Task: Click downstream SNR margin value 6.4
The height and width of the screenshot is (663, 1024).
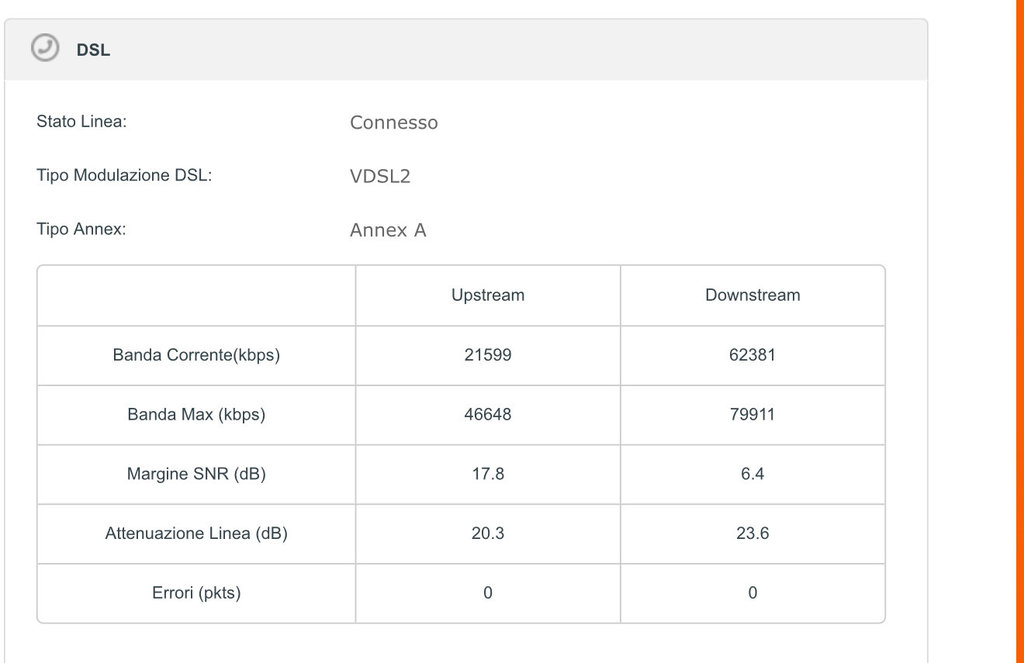Action: (x=752, y=474)
